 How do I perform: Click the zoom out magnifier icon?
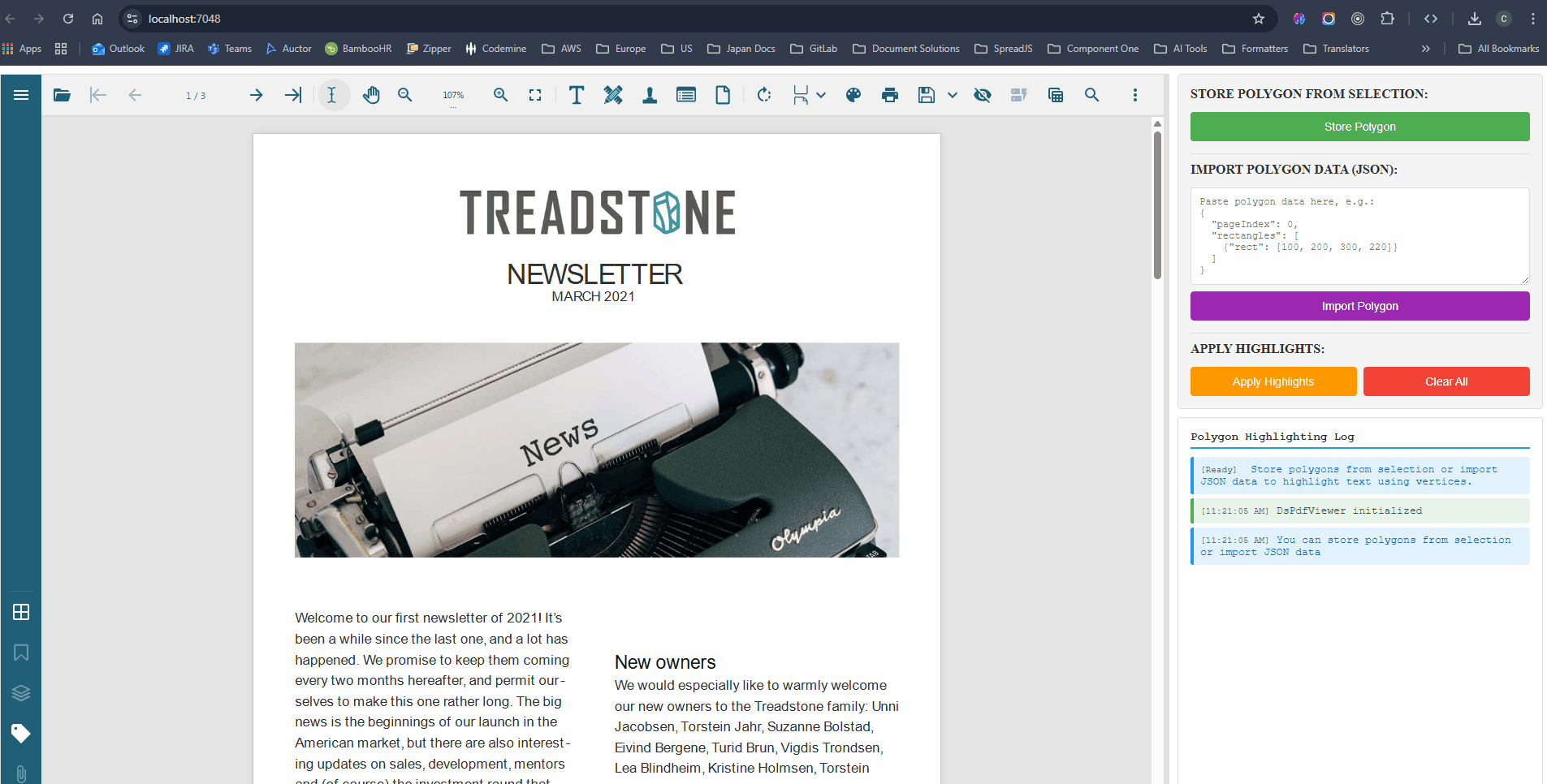pos(405,95)
